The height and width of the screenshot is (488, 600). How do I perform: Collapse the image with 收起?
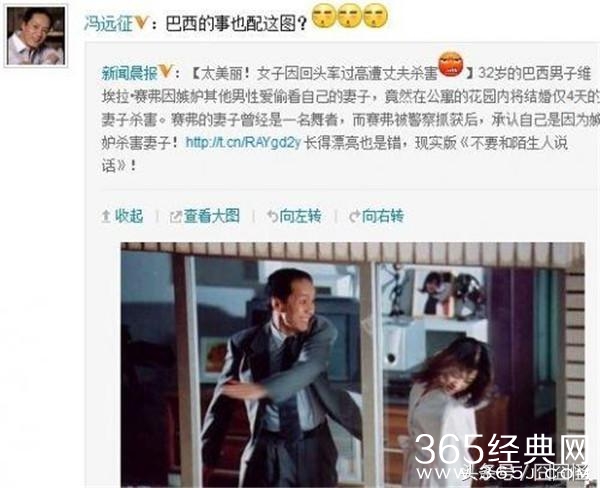click(x=129, y=216)
